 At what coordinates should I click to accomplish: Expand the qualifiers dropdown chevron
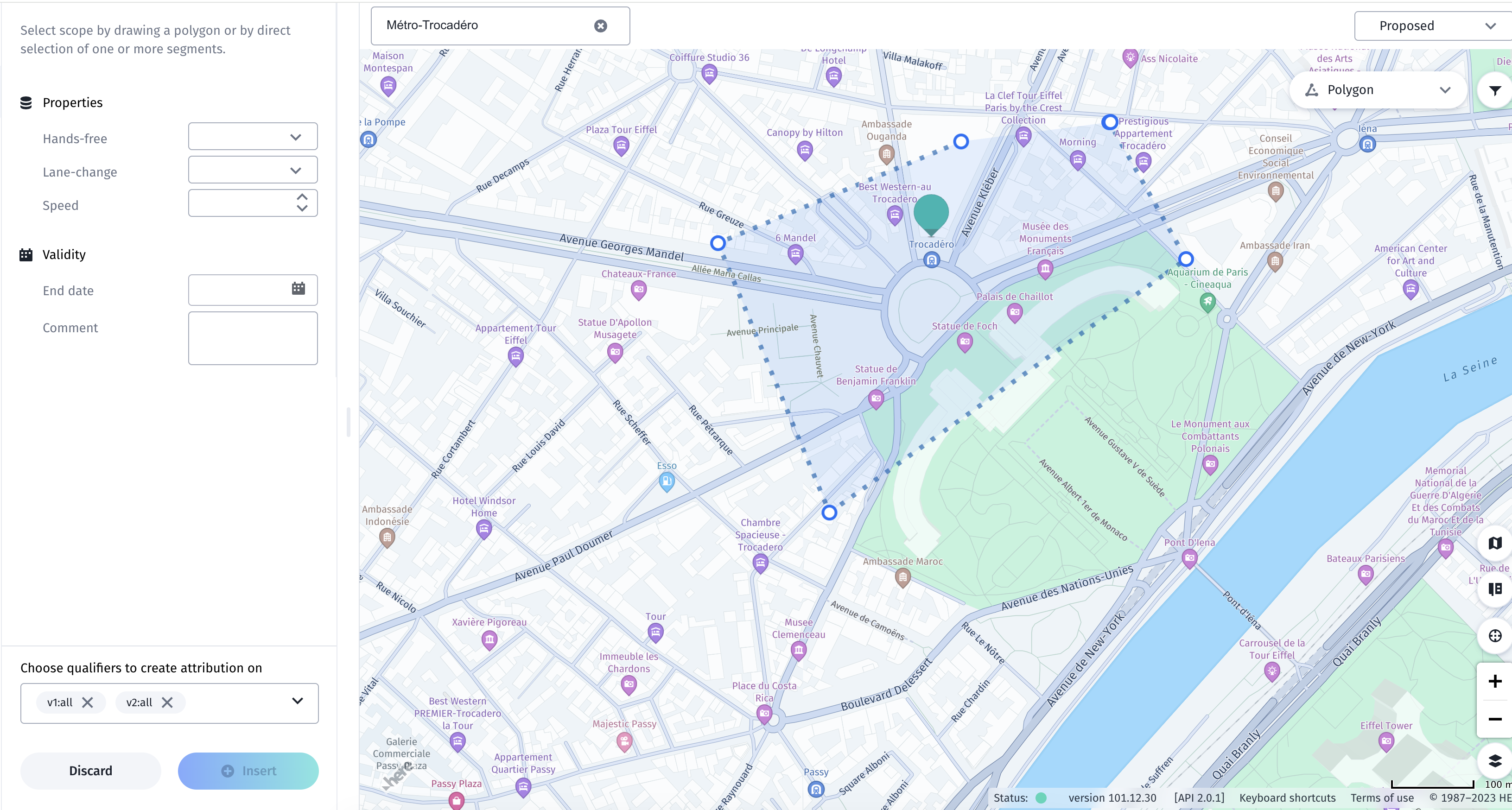coord(298,701)
